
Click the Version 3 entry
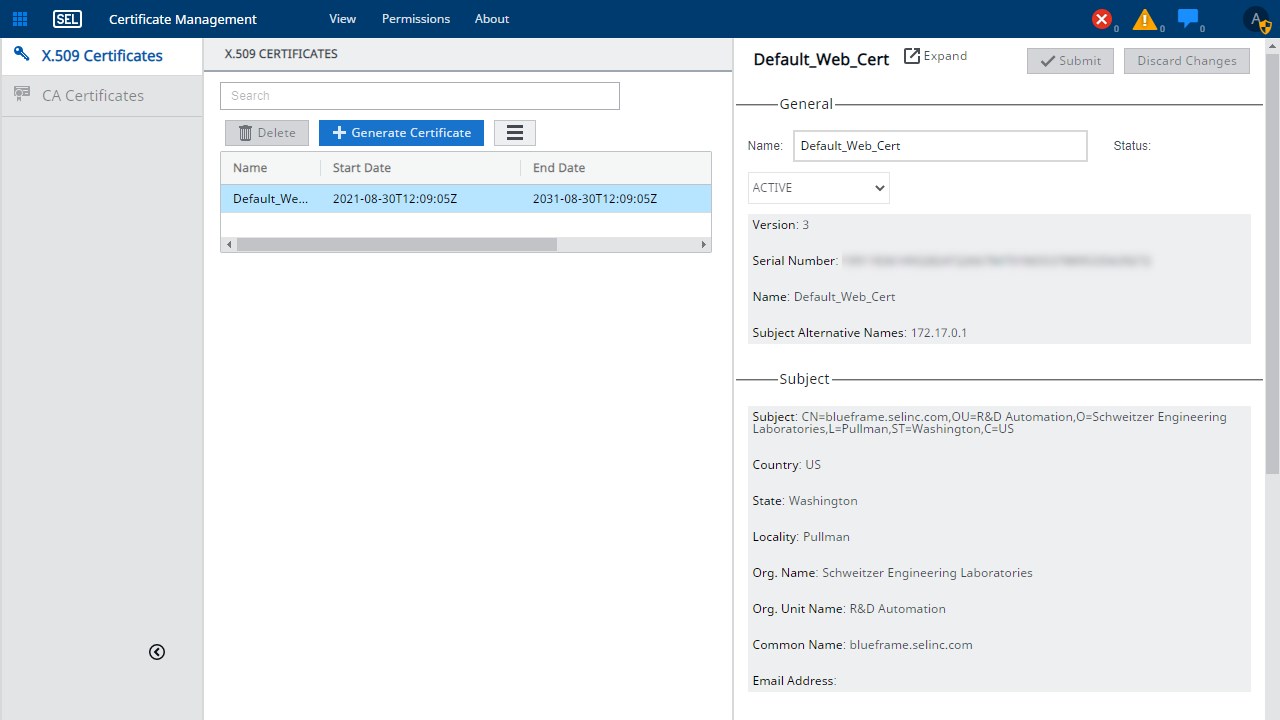point(781,225)
